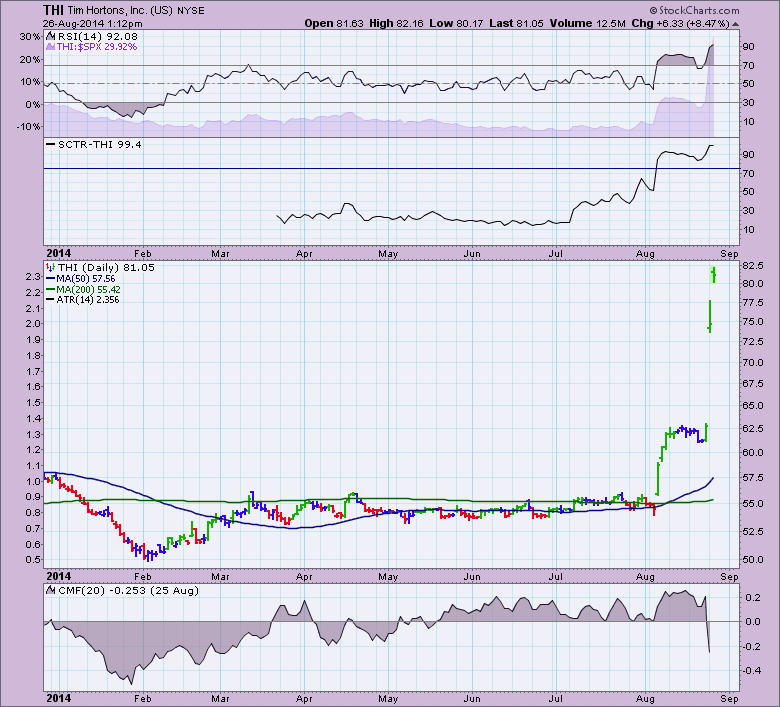This screenshot has height=707, width=780.
Task: Click the MA(50) 57.56 label
Action: [86, 279]
